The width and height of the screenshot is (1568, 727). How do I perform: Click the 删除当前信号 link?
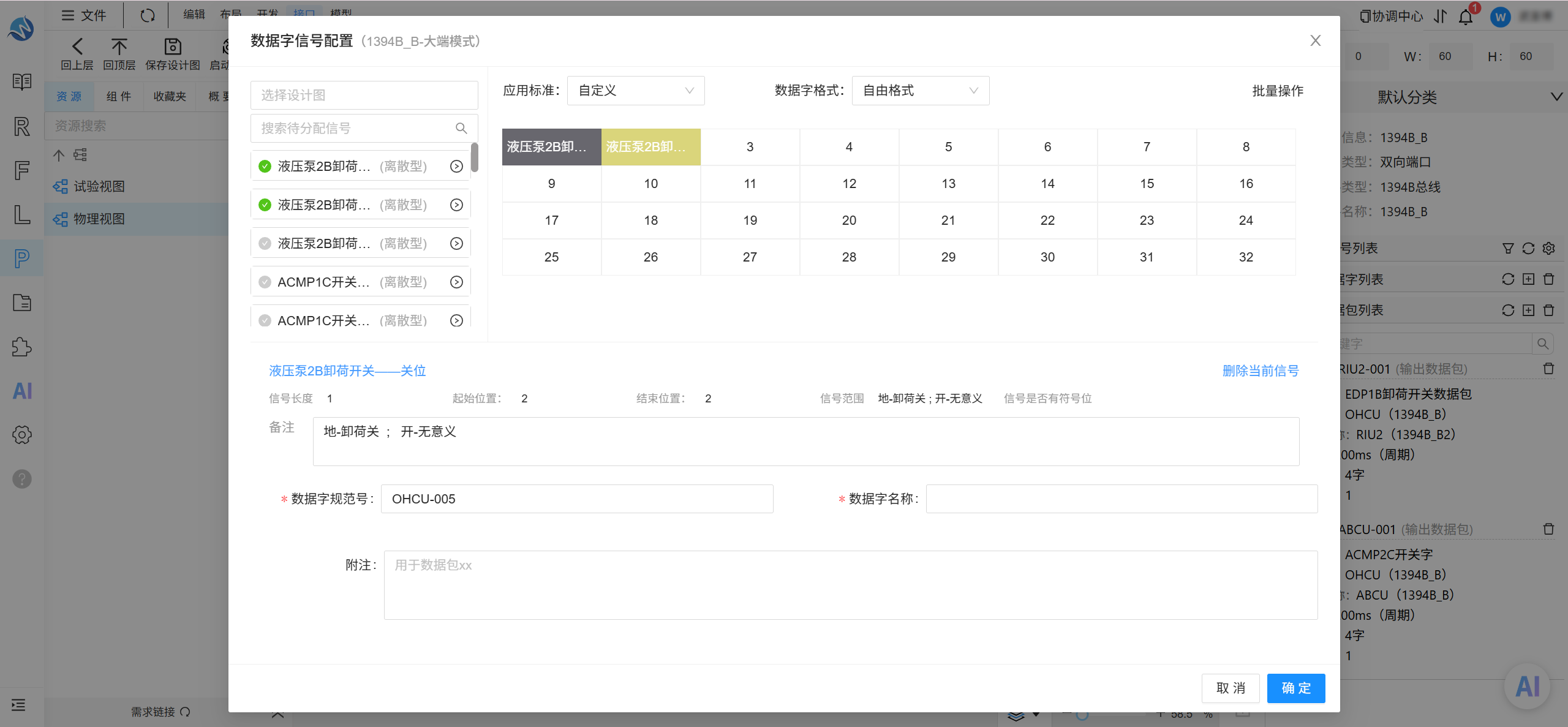coord(1261,371)
